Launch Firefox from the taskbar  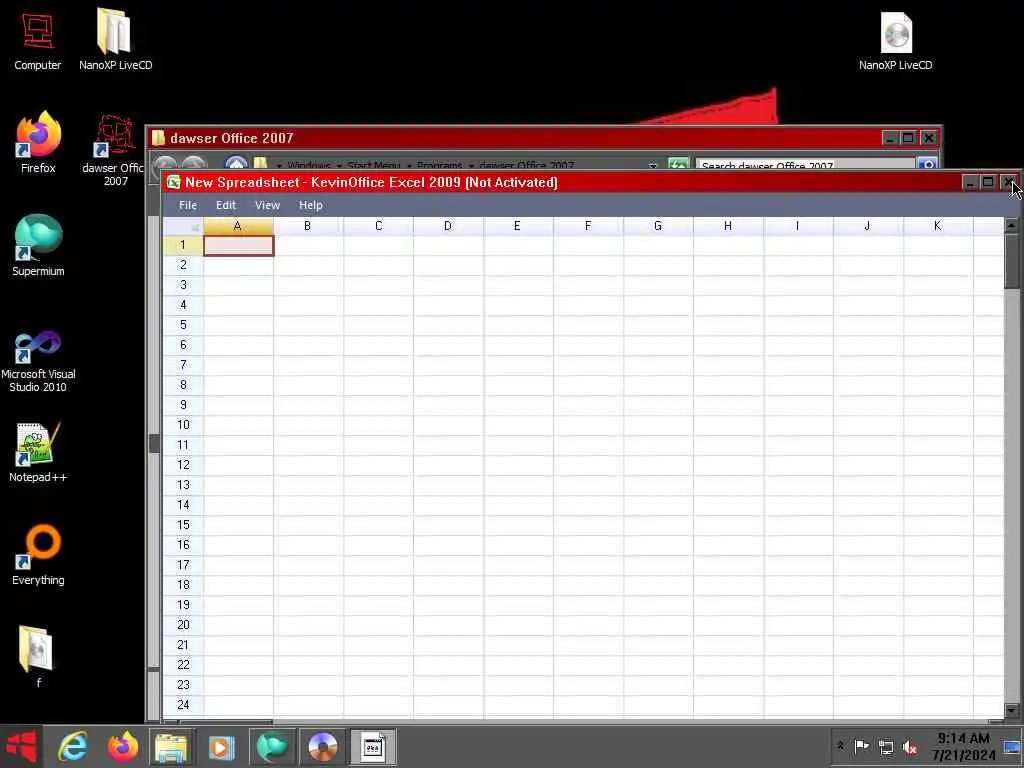coord(123,746)
